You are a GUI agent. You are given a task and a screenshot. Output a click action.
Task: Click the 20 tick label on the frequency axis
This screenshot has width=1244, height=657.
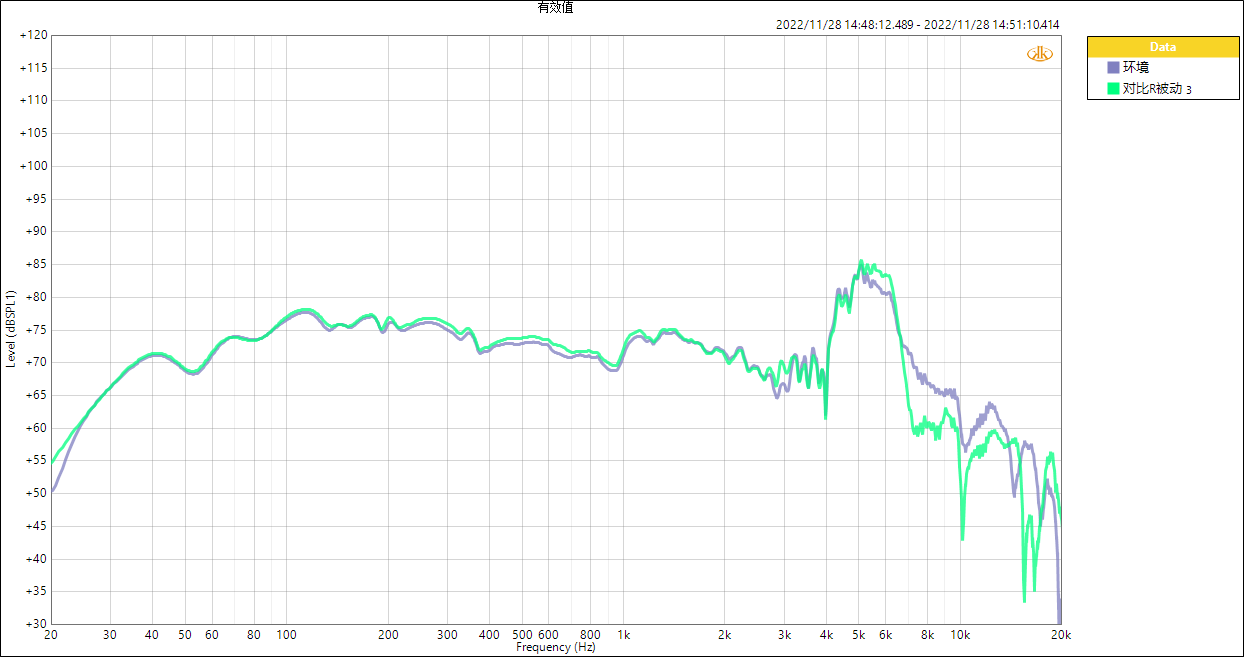point(51,635)
